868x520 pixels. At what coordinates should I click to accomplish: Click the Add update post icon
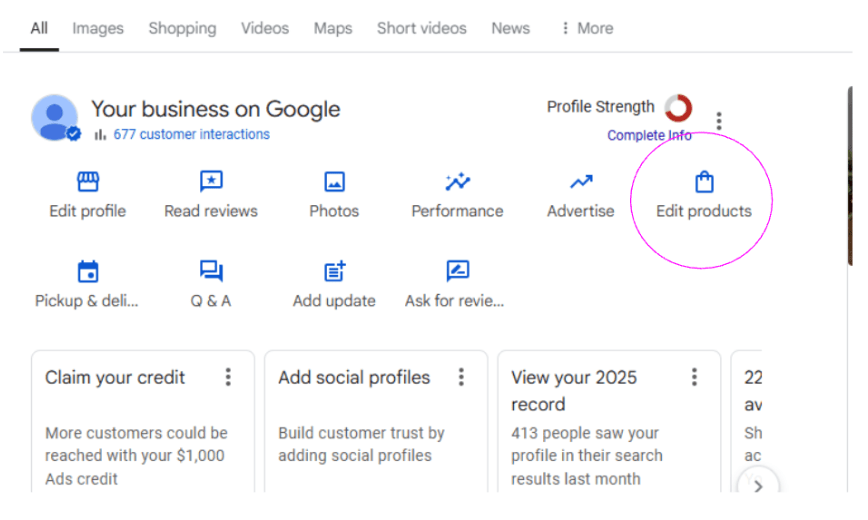pyautogui.click(x=334, y=271)
